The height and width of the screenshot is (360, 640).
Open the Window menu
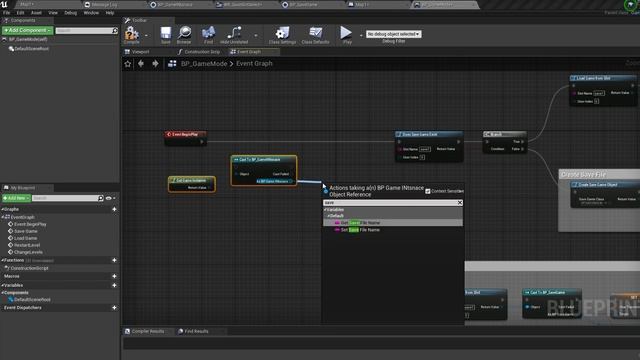pyautogui.click(x=91, y=13)
